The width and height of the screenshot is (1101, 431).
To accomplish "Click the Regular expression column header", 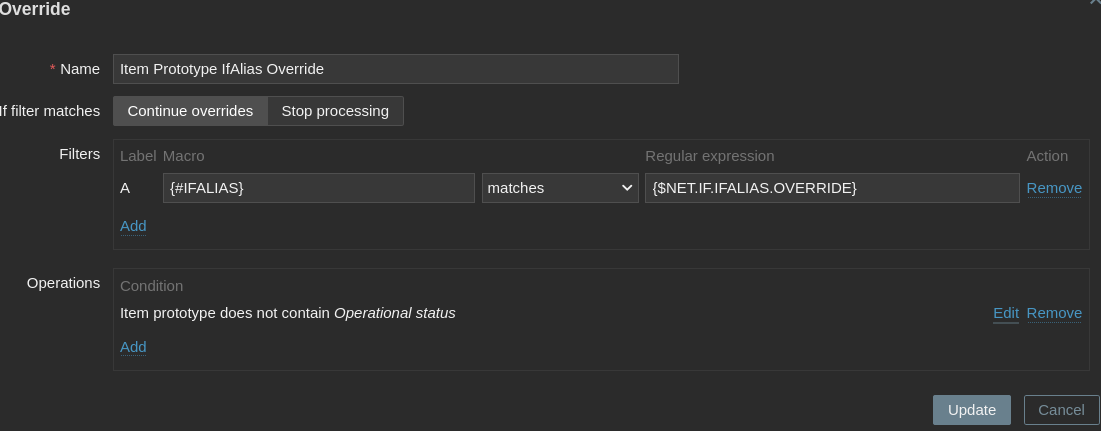I will (x=709, y=156).
